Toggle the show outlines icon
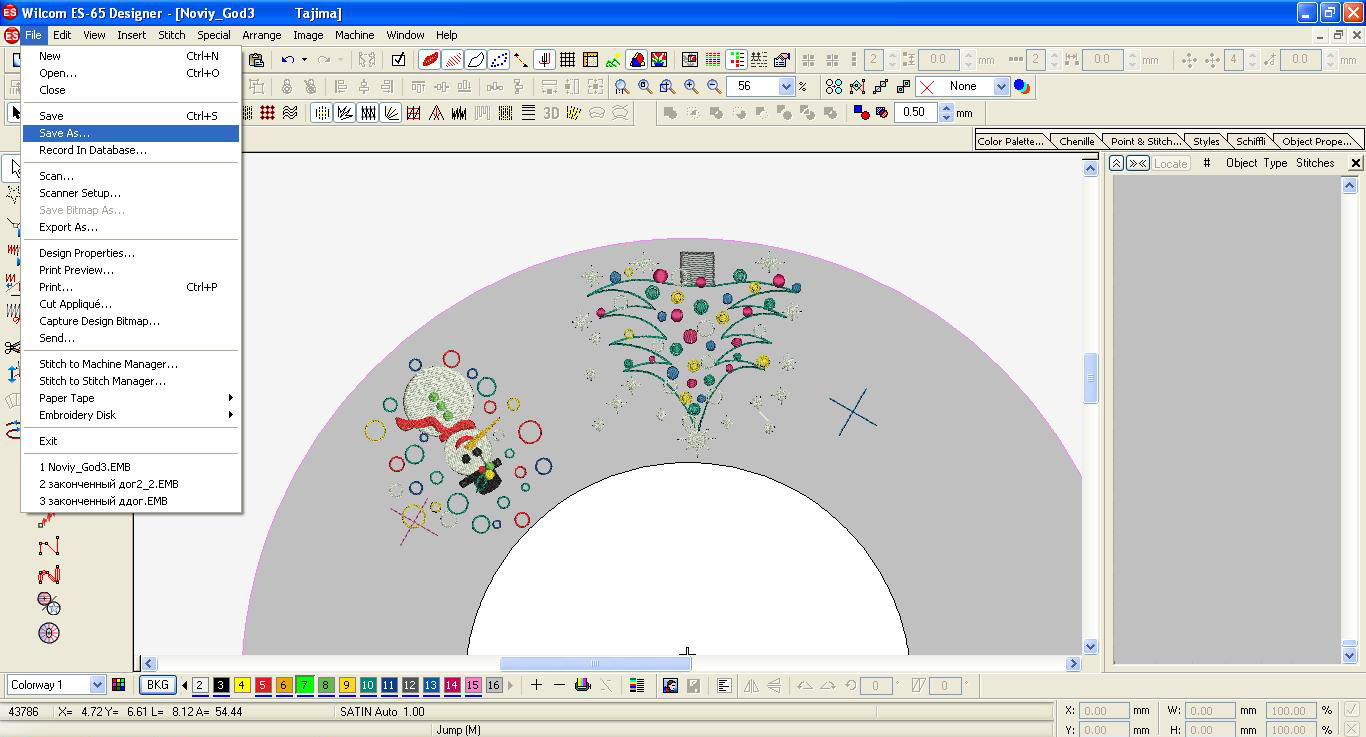The height and width of the screenshot is (737, 1366). 476,60
